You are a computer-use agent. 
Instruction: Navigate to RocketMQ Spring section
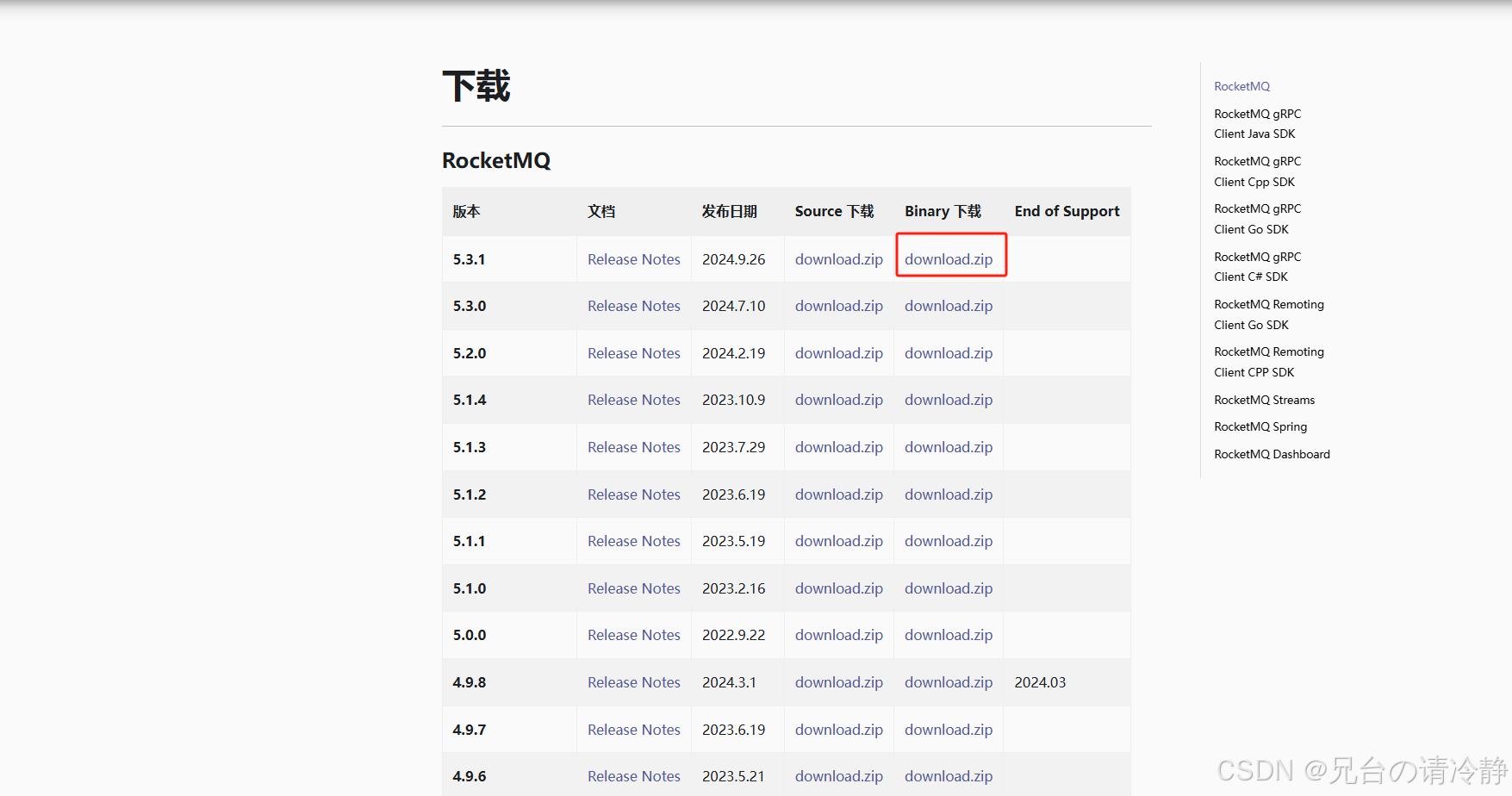point(1260,426)
